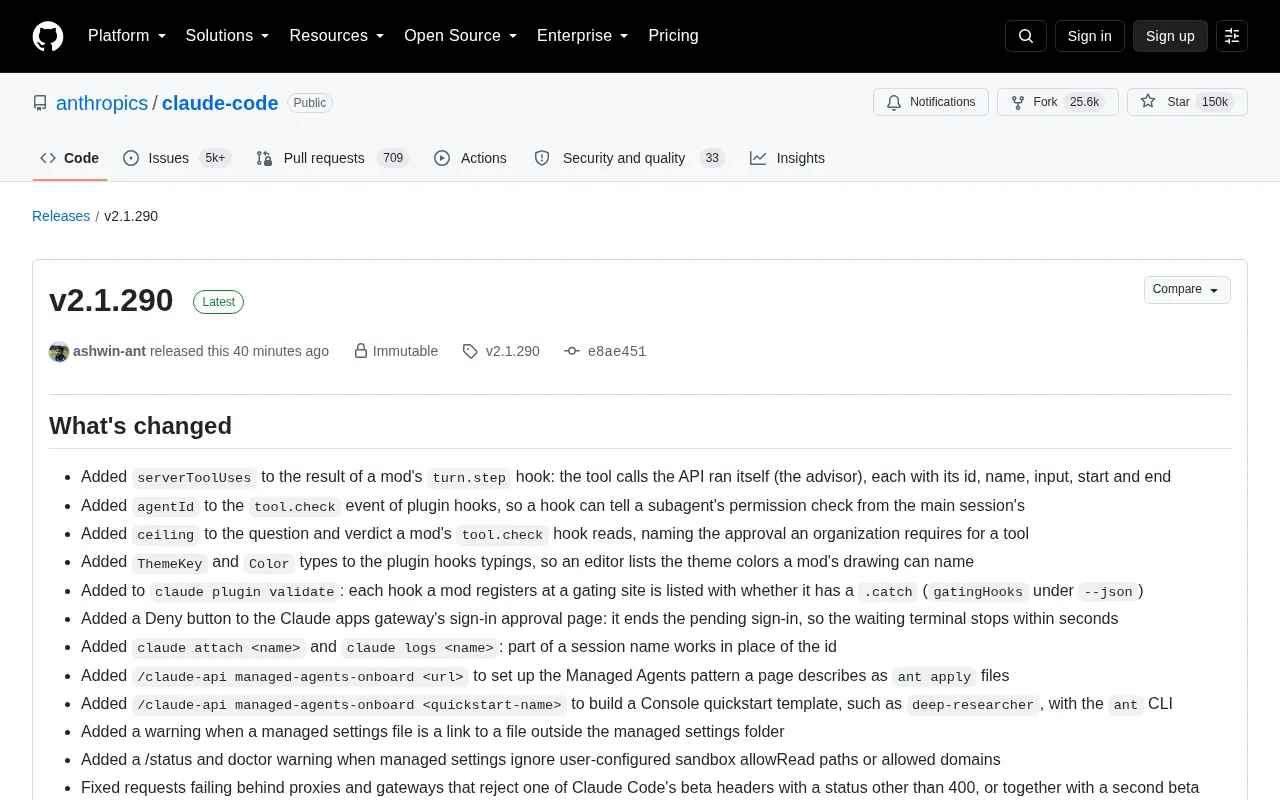Expand the Platform menu
The width and height of the screenshot is (1280, 800).
point(127,36)
